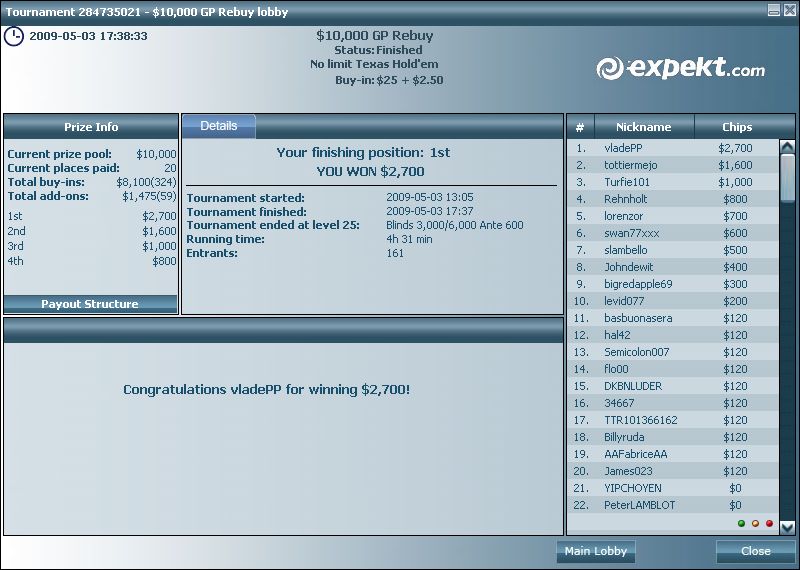Click the orange status dot
This screenshot has width=800, height=570.
[x=756, y=524]
